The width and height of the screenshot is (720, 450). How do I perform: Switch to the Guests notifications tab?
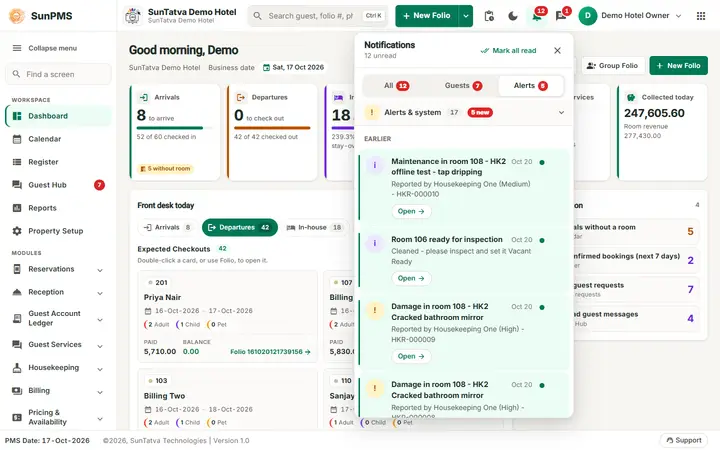click(x=463, y=85)
